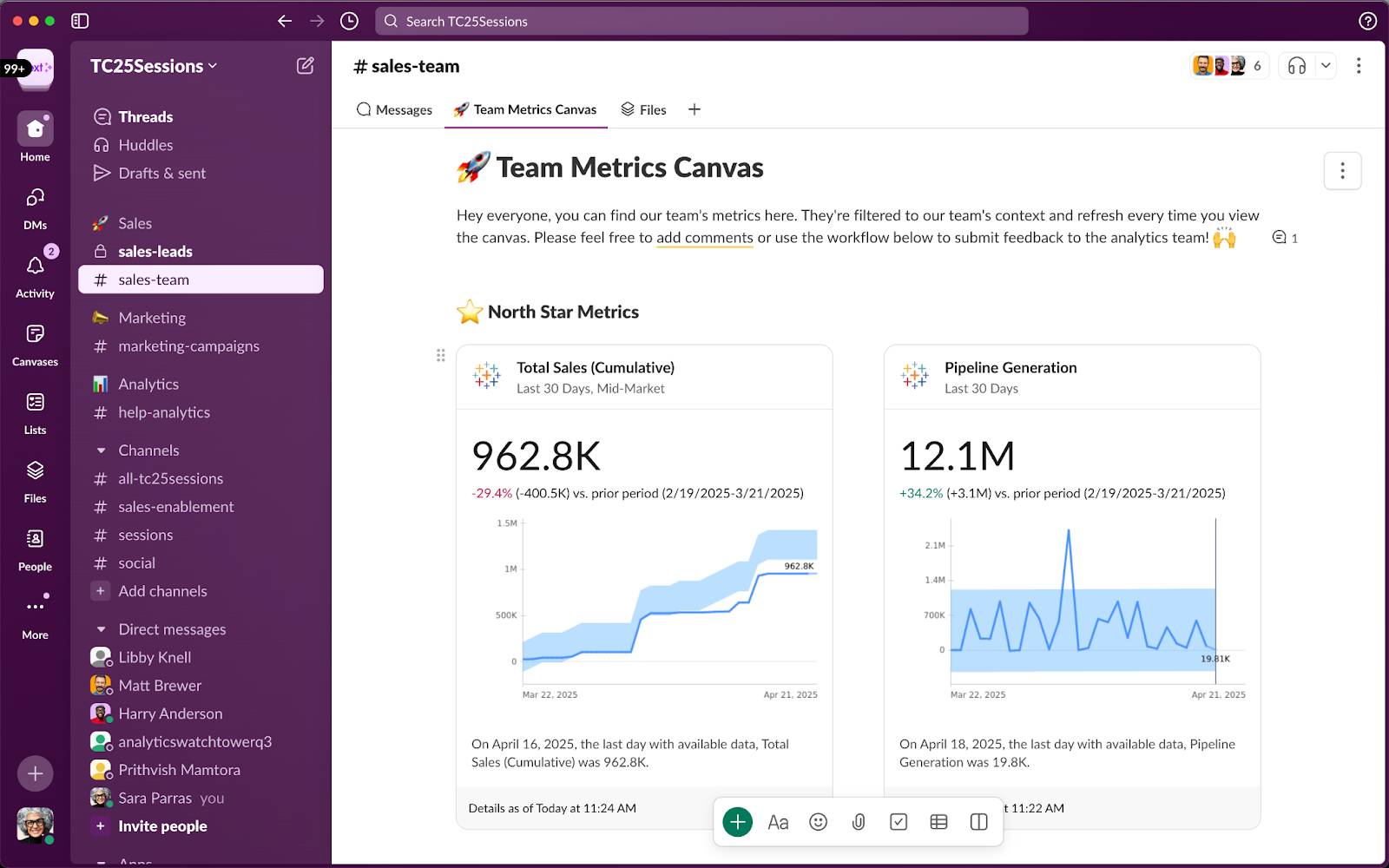Open the sales-team channel name header

click(406, 66)
